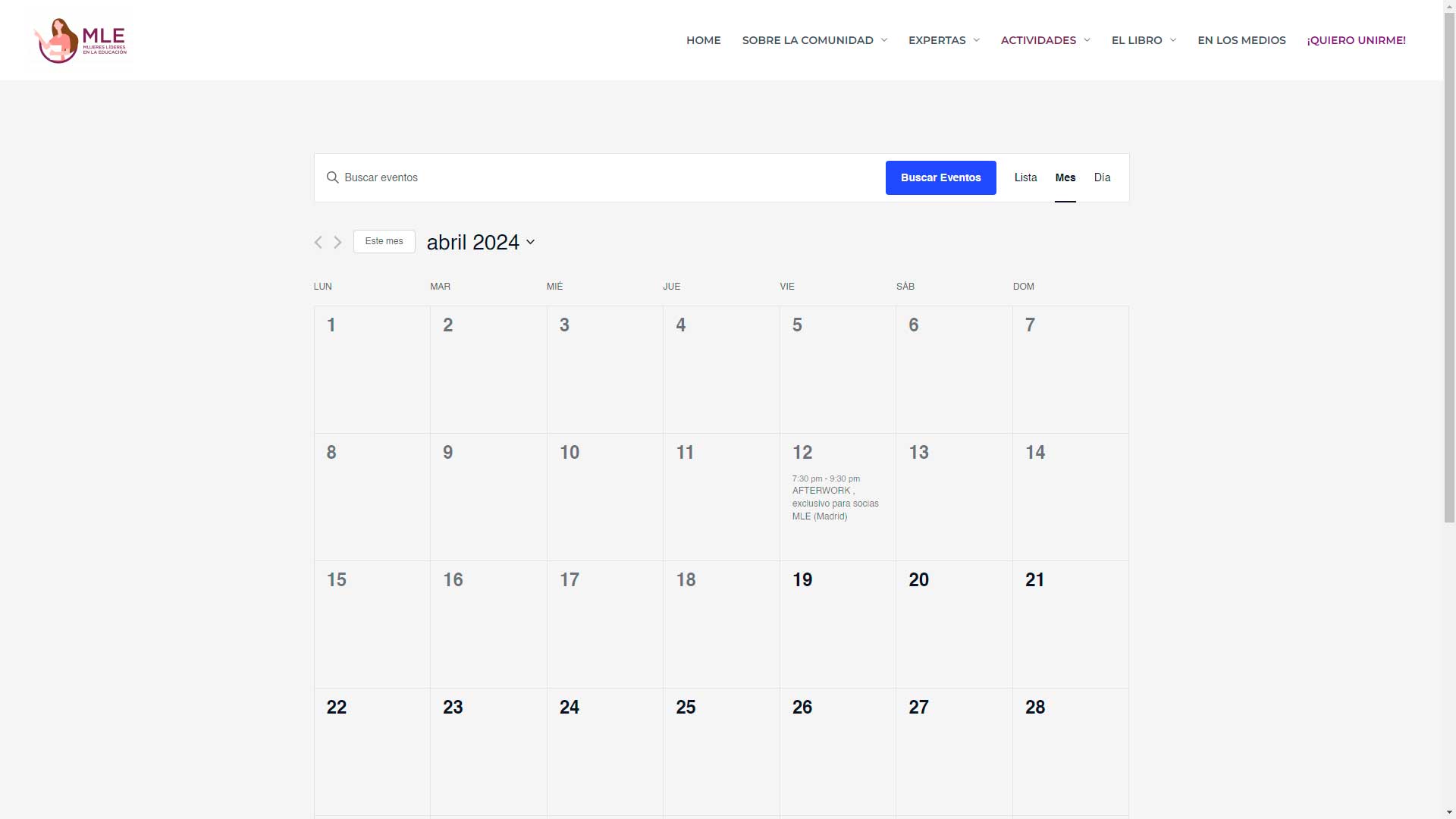Open the AFTERWORK event on April 12
Viewport: 1456px width, 819px height.
pyautogui.click(x=835, y=504)
